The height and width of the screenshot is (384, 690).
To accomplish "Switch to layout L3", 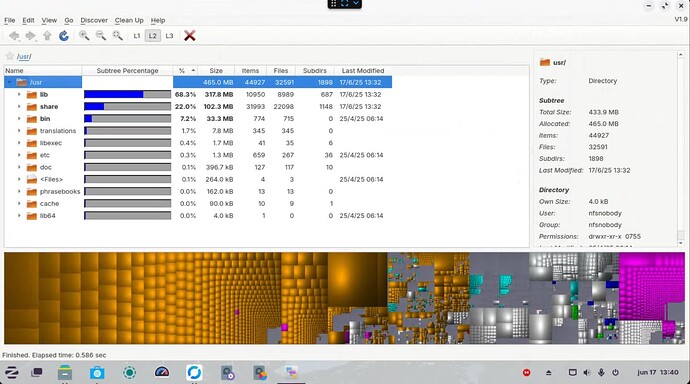I will (169, 36).
